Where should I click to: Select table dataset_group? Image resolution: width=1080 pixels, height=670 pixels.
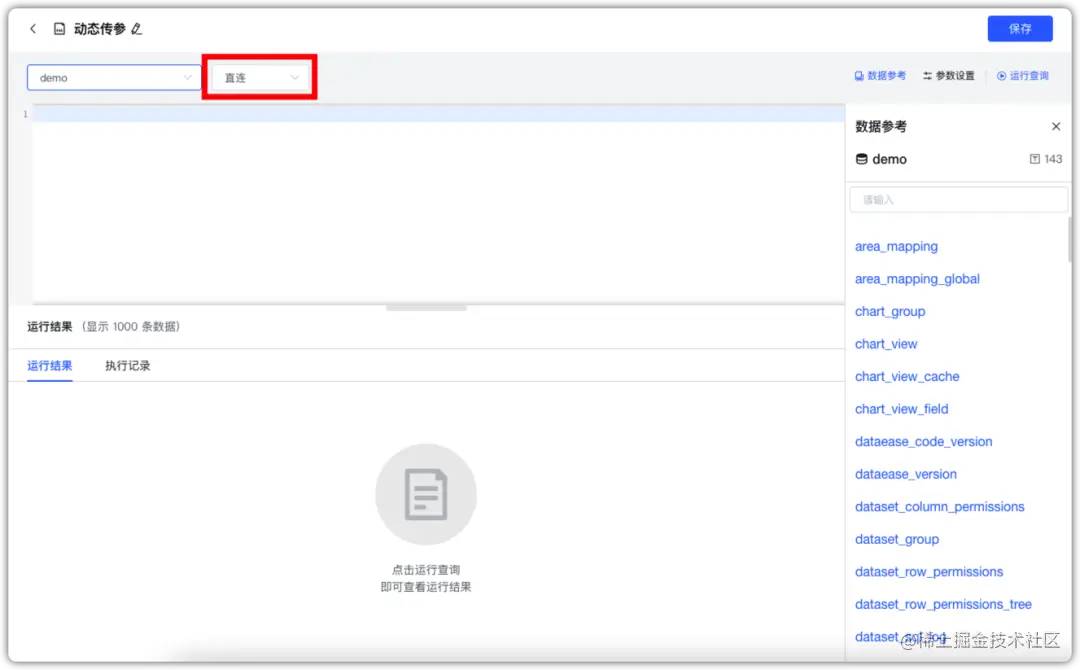[897, 539]
